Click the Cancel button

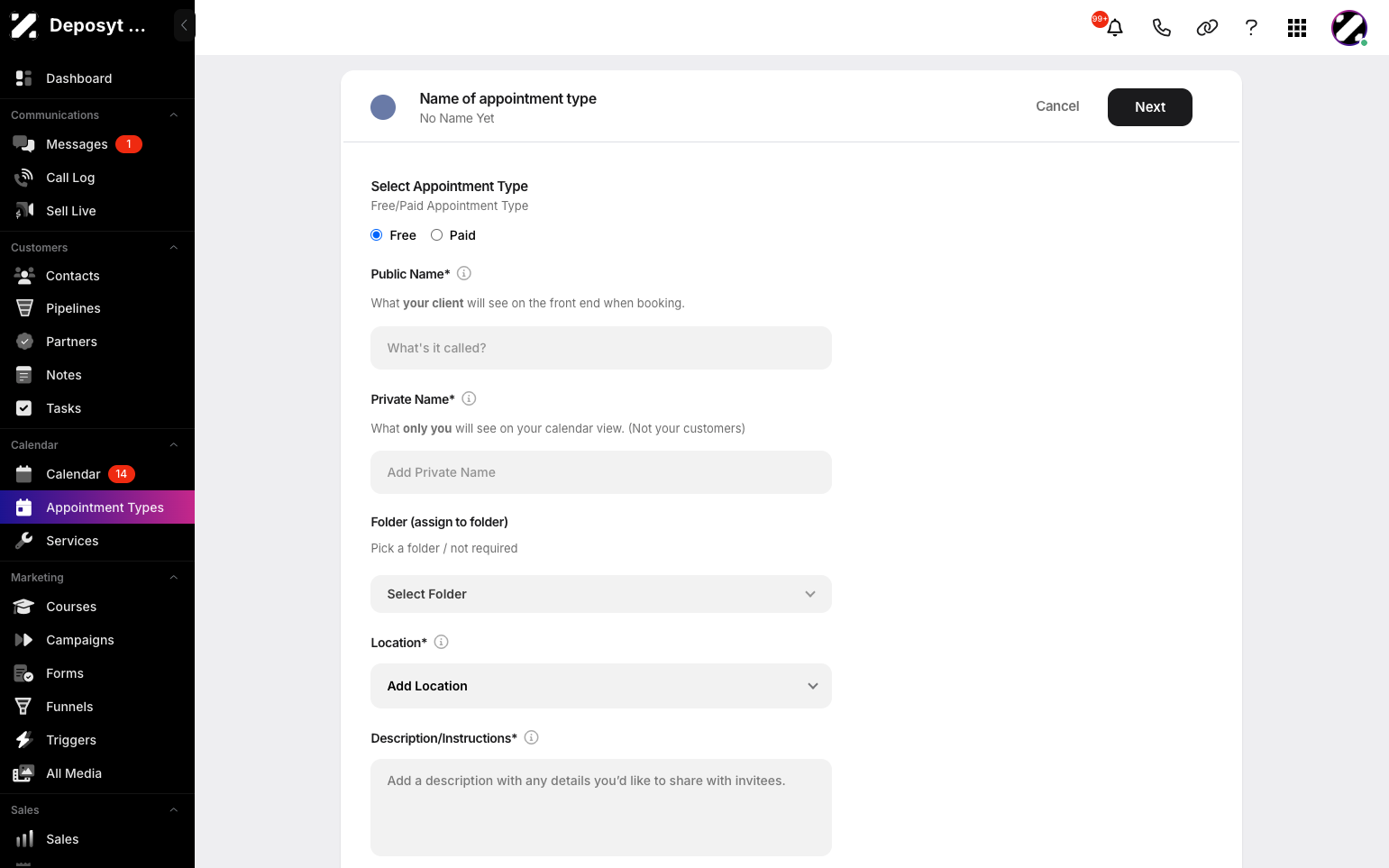[x=1057, y=106]
